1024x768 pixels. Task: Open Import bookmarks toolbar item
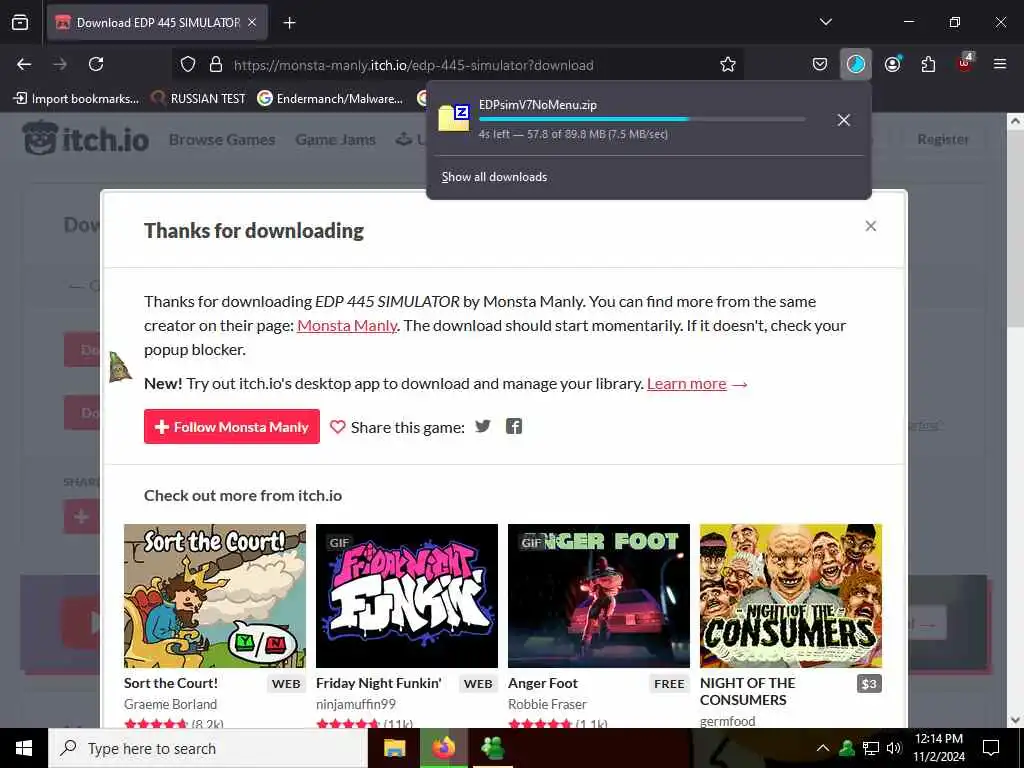pyautogui.click(x=76, y=99)
